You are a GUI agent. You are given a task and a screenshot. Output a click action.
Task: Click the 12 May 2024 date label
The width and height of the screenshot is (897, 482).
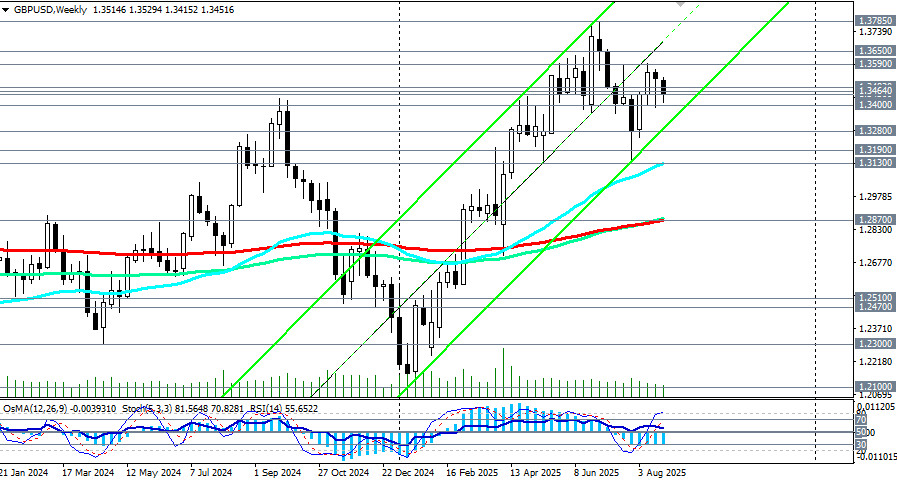point(153,473)
